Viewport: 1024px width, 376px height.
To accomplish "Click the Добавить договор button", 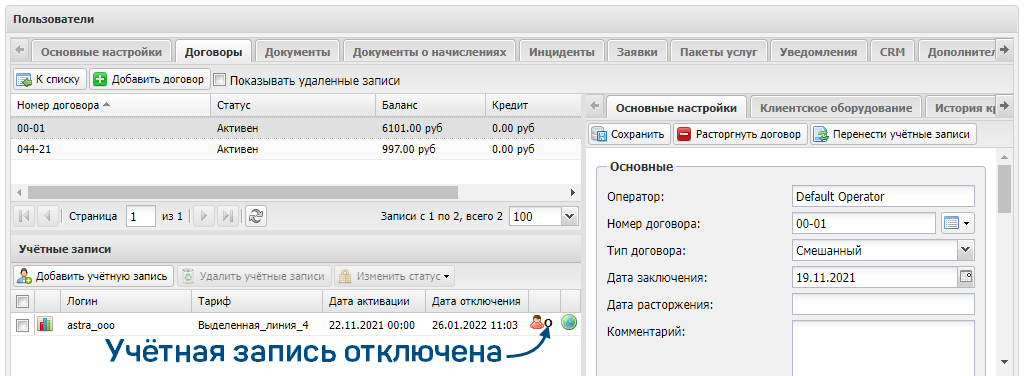I will 150,80.
